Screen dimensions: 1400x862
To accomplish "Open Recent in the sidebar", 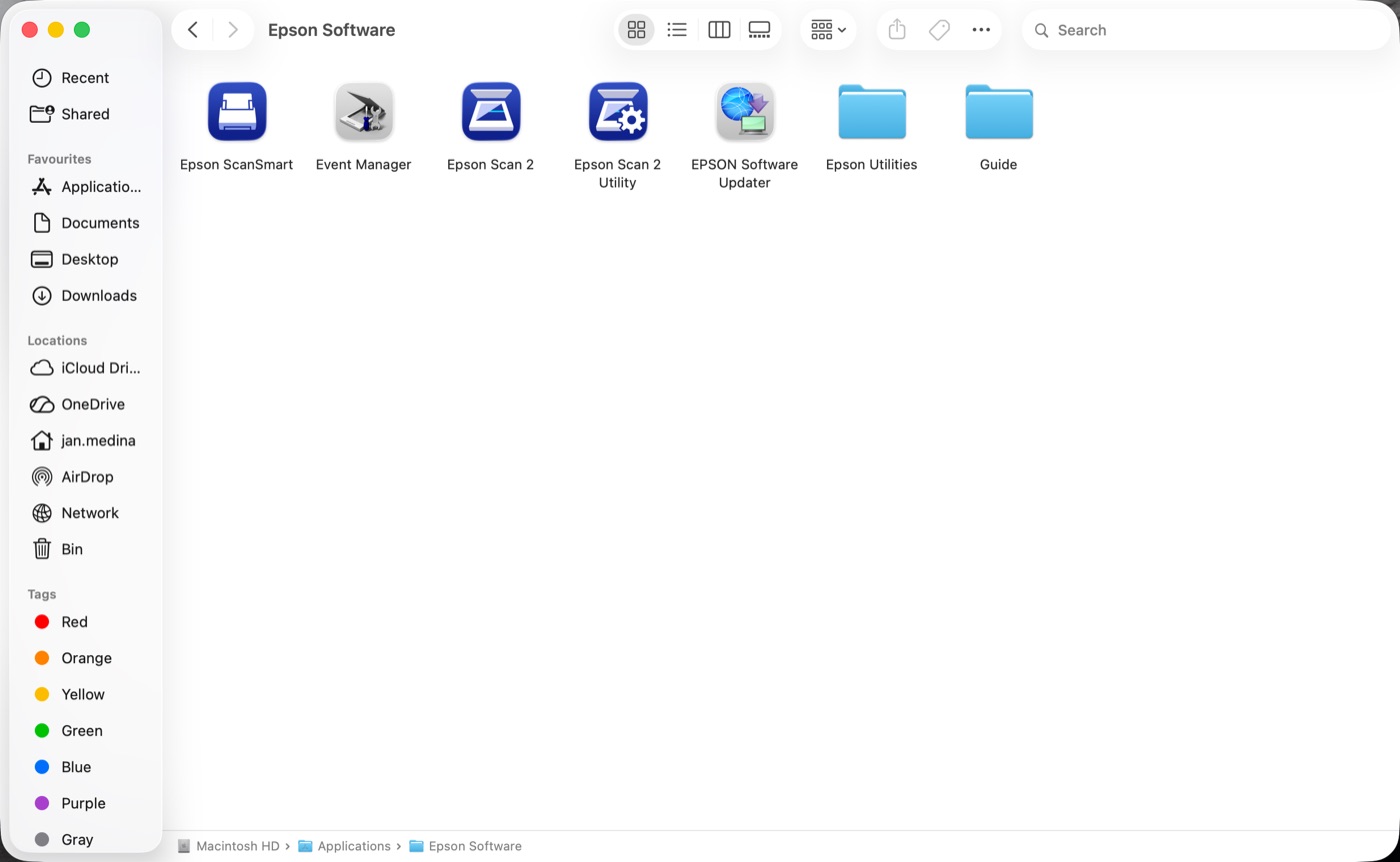I will click(x=86, y=78).
